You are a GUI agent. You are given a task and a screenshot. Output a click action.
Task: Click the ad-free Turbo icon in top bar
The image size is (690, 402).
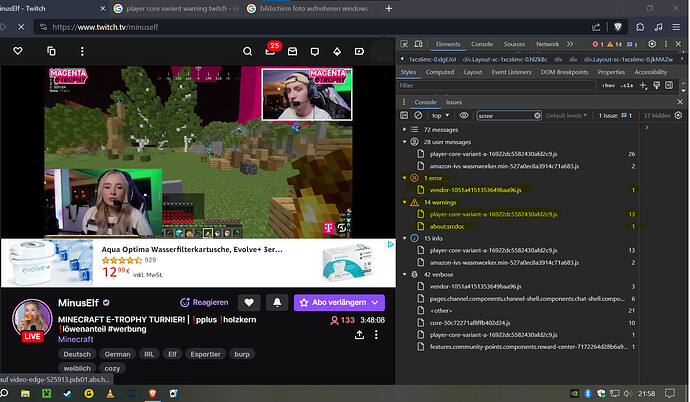click(359, 51)
